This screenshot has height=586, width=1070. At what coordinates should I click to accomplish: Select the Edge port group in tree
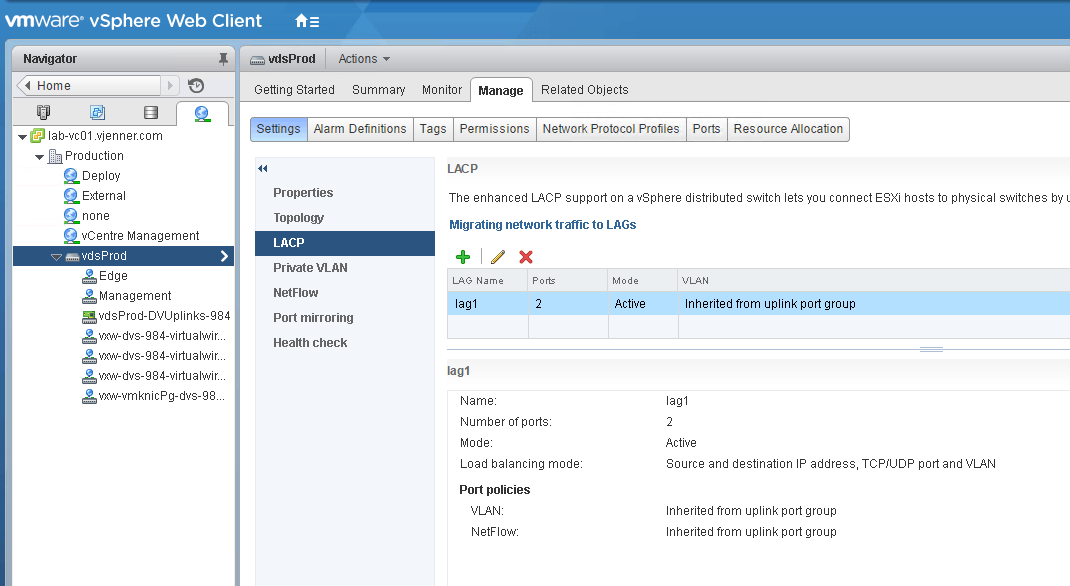113,276
